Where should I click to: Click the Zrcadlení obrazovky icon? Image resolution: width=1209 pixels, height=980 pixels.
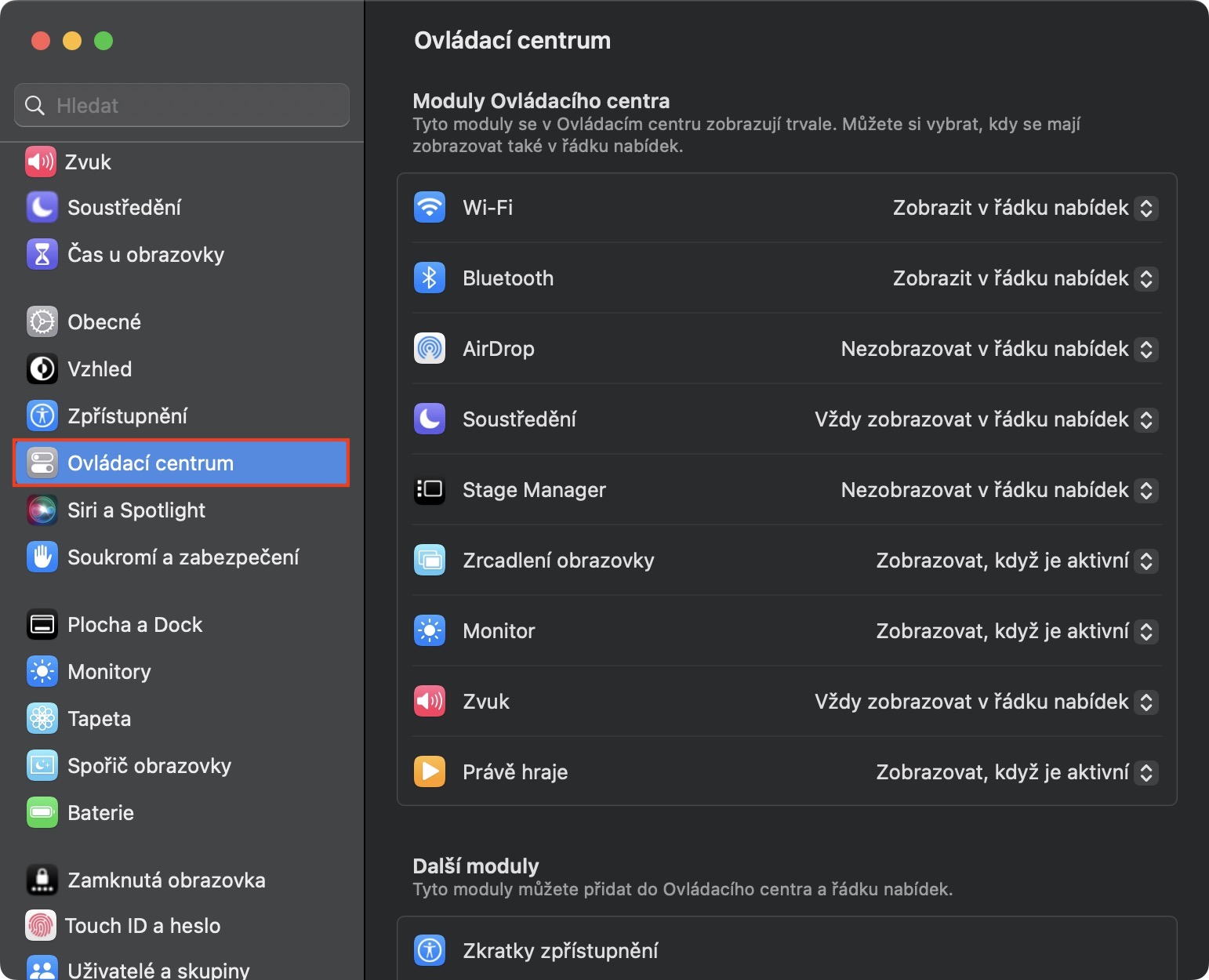point(430,561)
